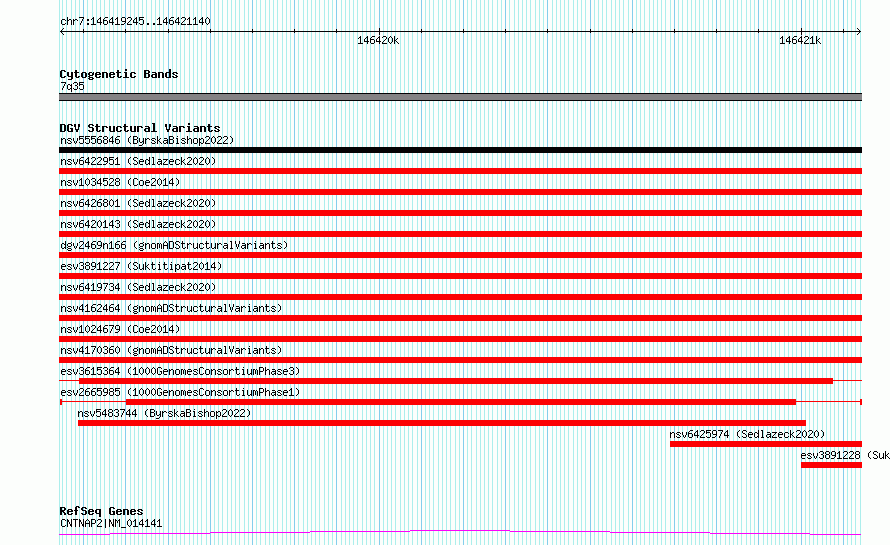This screenshot has width=890, height=545.
Task: Click nsv6420143 (Sedlazeck2020) label
Action: (x=138, y=224)
